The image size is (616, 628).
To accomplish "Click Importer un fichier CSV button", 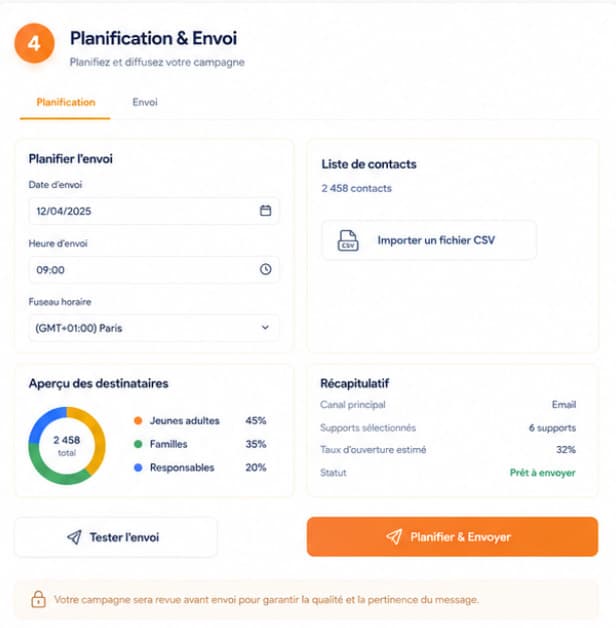I will click(x=429, y=240).
